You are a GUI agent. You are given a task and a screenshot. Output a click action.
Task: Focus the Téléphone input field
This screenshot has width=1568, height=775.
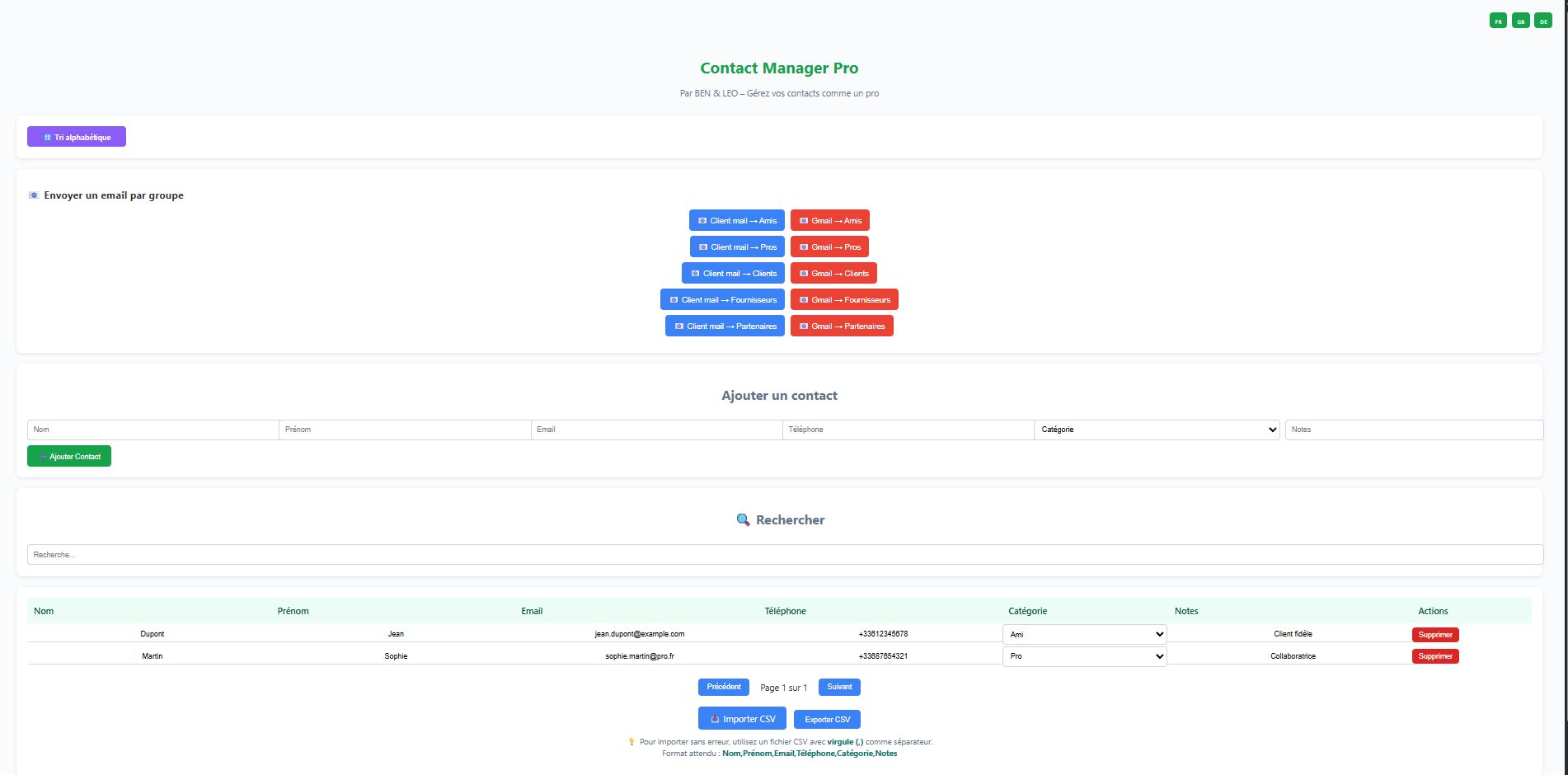908,430
